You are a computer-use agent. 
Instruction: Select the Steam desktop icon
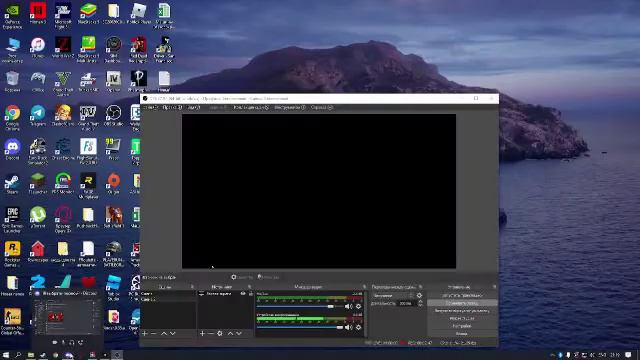click(12, 184)
